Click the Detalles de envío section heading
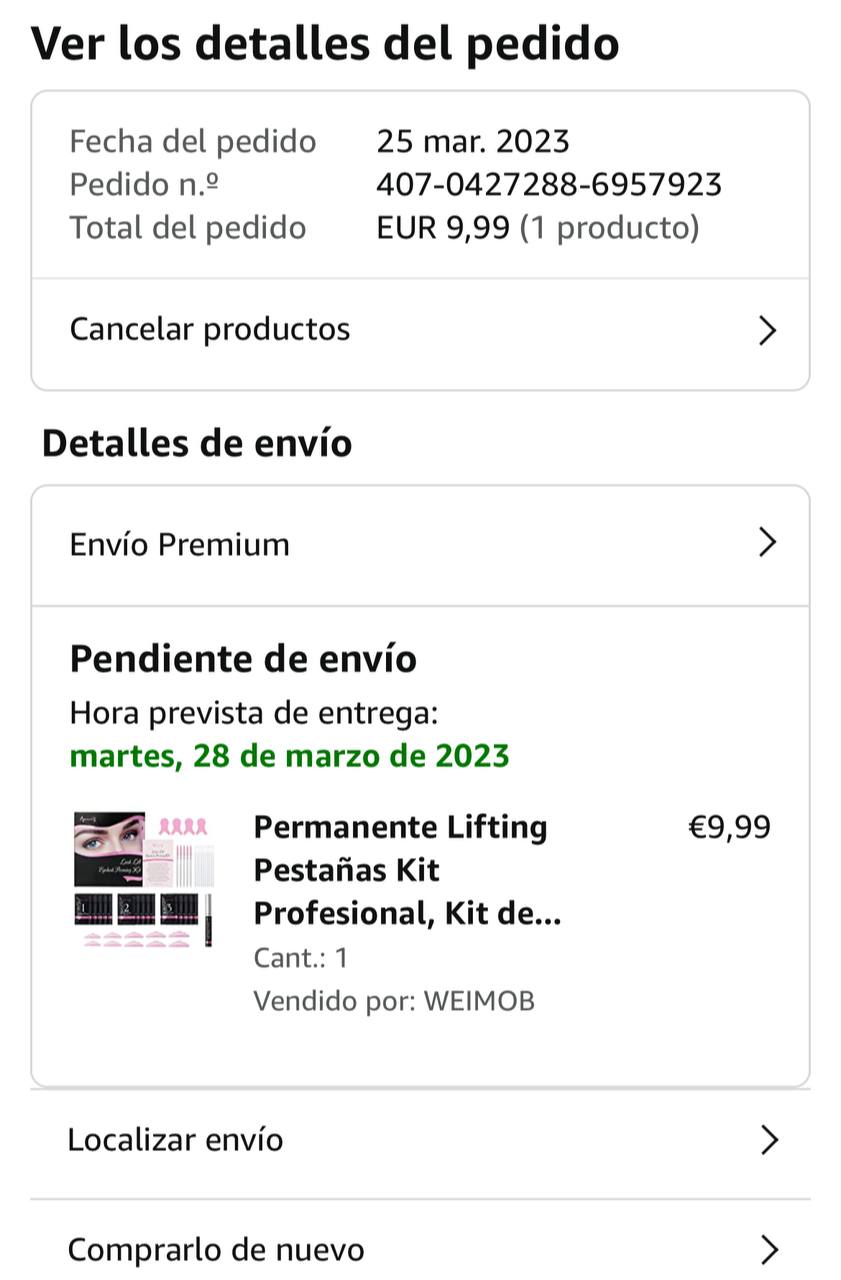 tap(197, 443)
